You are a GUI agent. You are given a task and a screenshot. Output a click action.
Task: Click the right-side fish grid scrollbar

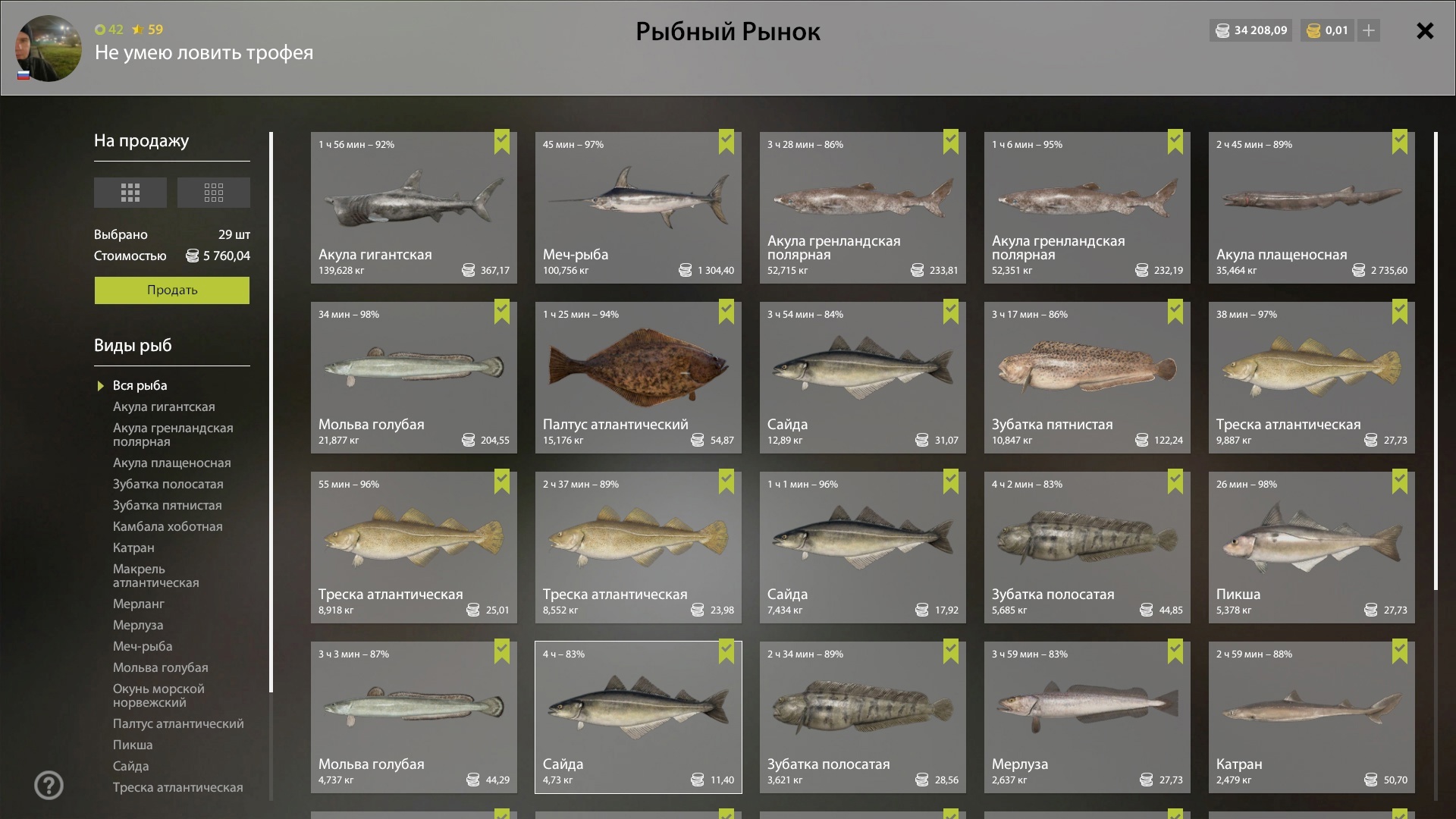coord(1436,361)
